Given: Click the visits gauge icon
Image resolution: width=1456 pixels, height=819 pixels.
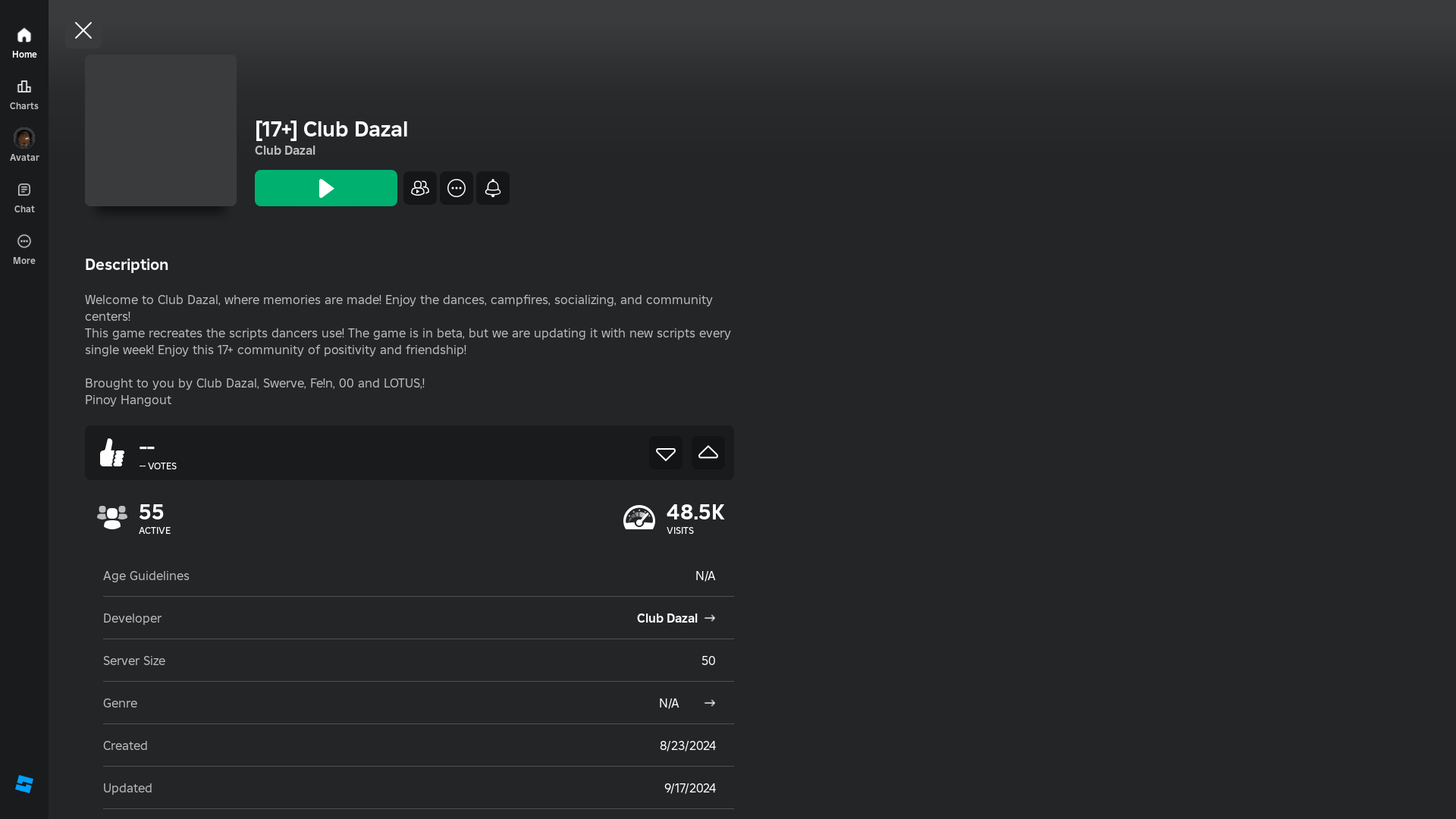Looking at the screenshot, I should pyautogui.click(x=639, y=518).
